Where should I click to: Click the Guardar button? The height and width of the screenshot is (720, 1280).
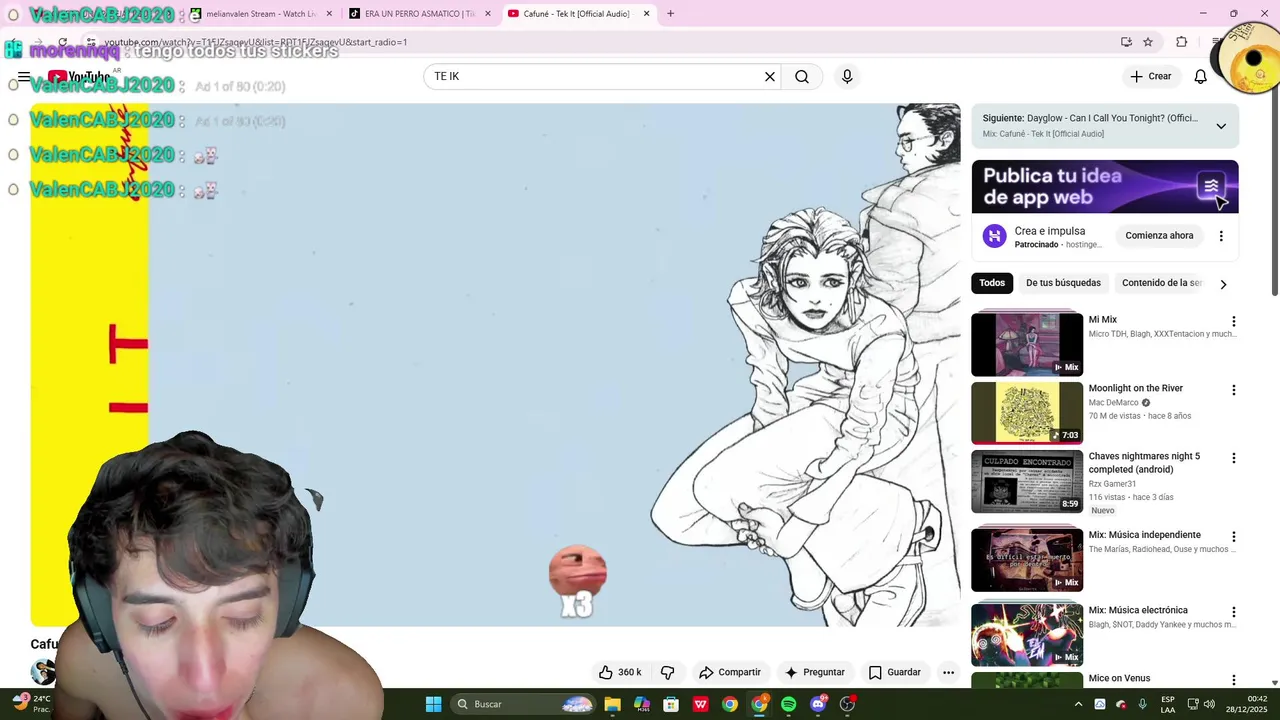(895, 672)
